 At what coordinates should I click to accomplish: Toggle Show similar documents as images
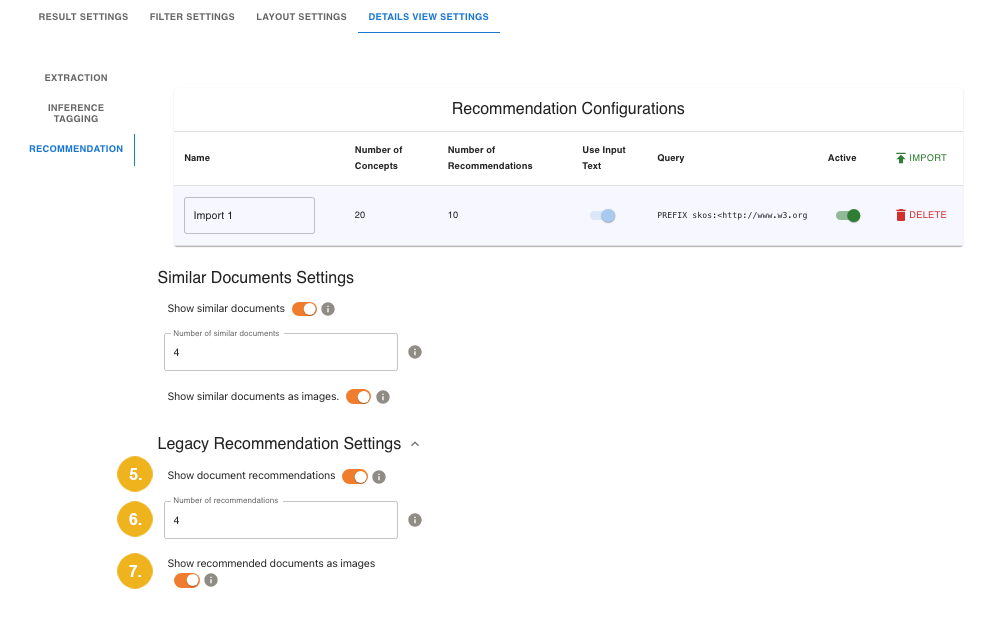358,397
